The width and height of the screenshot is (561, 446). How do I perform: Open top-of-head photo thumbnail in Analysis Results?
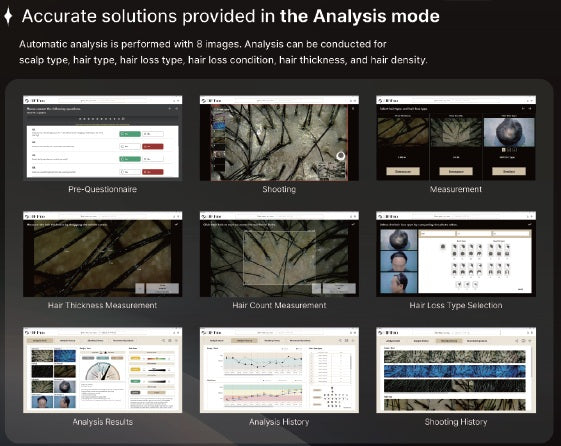65,387
